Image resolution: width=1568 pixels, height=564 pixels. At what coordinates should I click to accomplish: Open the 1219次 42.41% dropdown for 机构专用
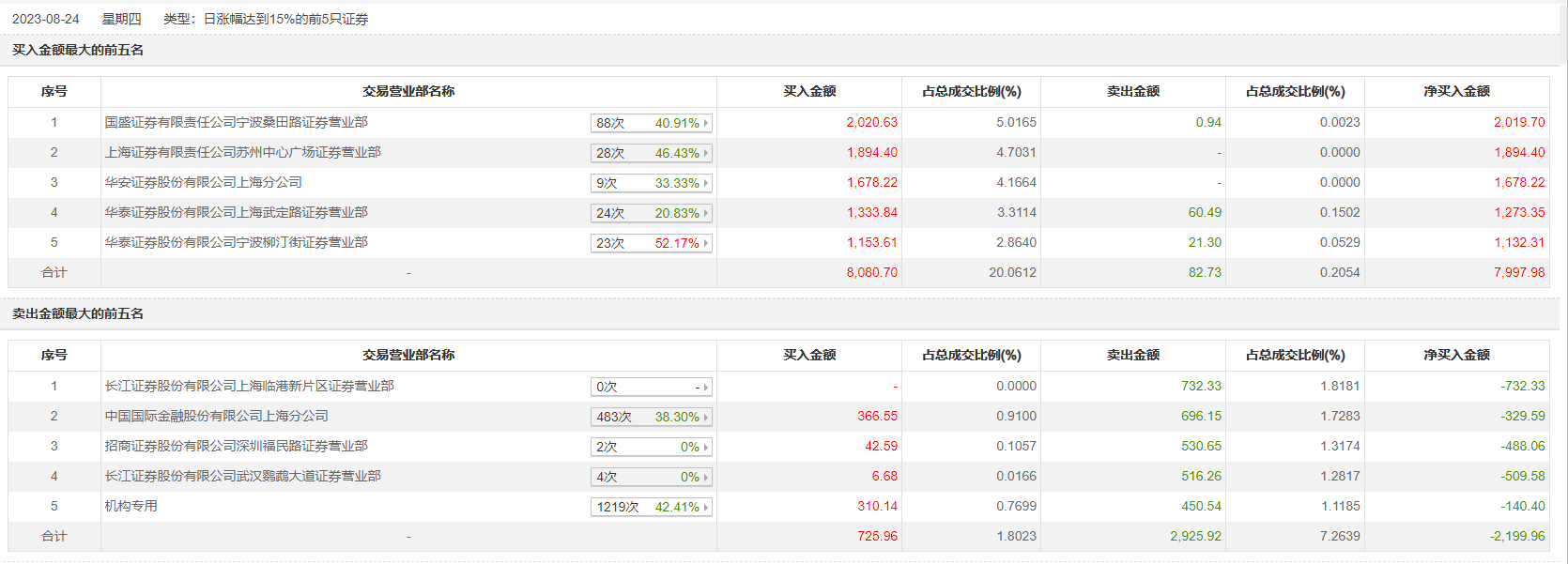click(x=652, y=507)
